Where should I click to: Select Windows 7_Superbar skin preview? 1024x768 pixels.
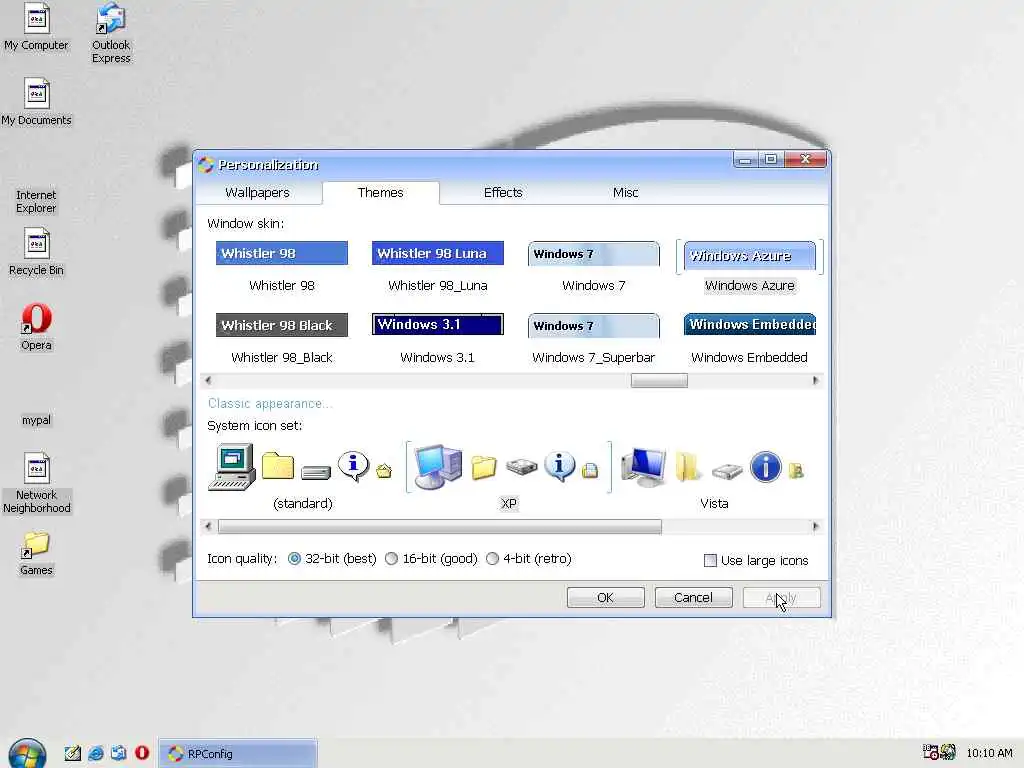pos(594,325)
